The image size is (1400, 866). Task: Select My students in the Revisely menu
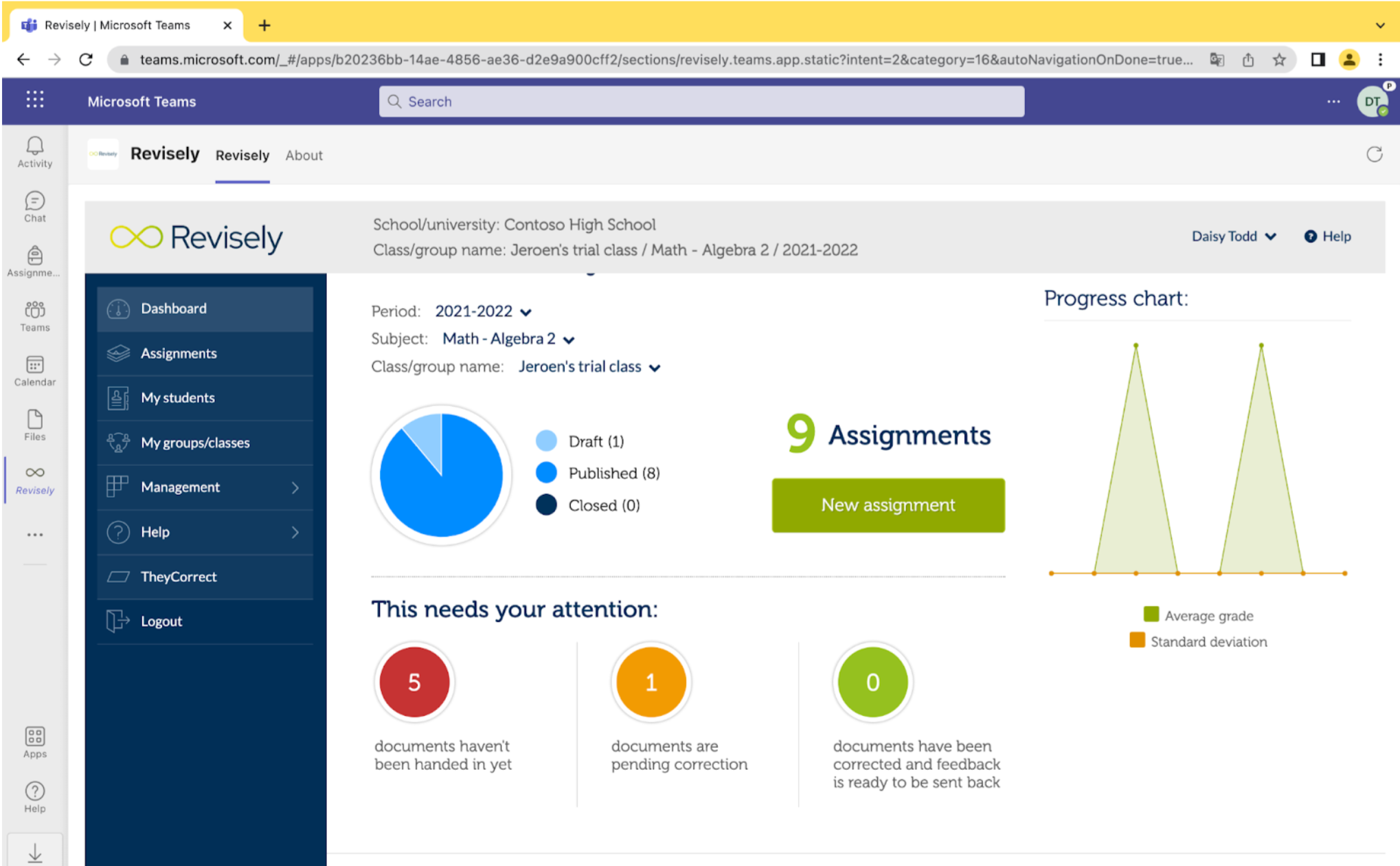178,397
